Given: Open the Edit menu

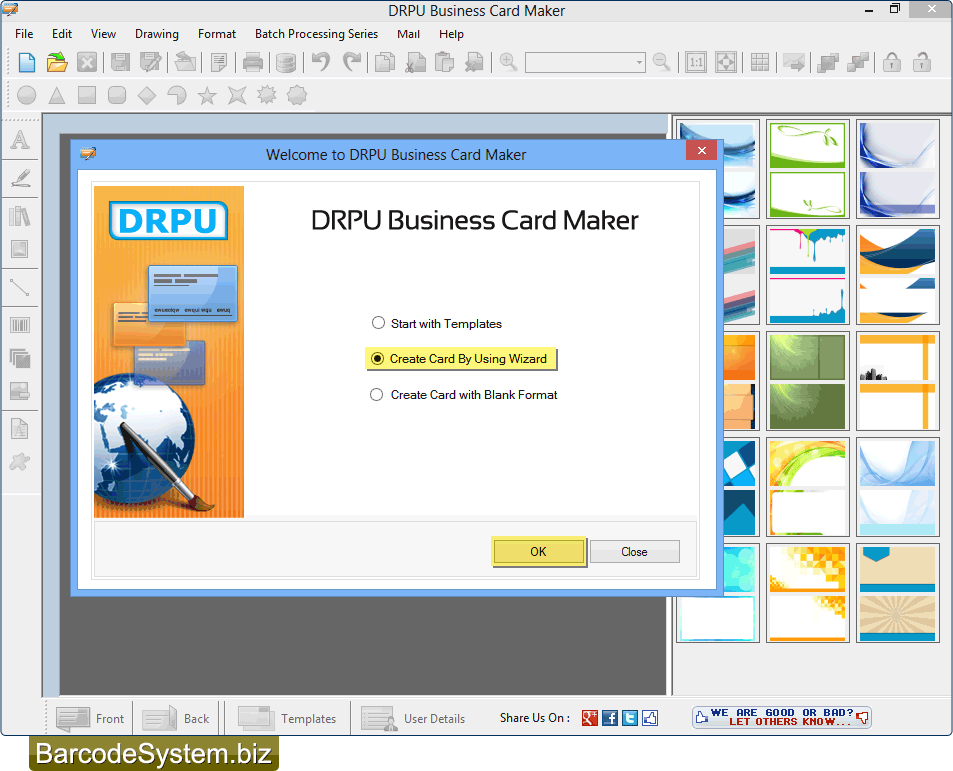Looking at the screenshot, I should tap(62, 34).
